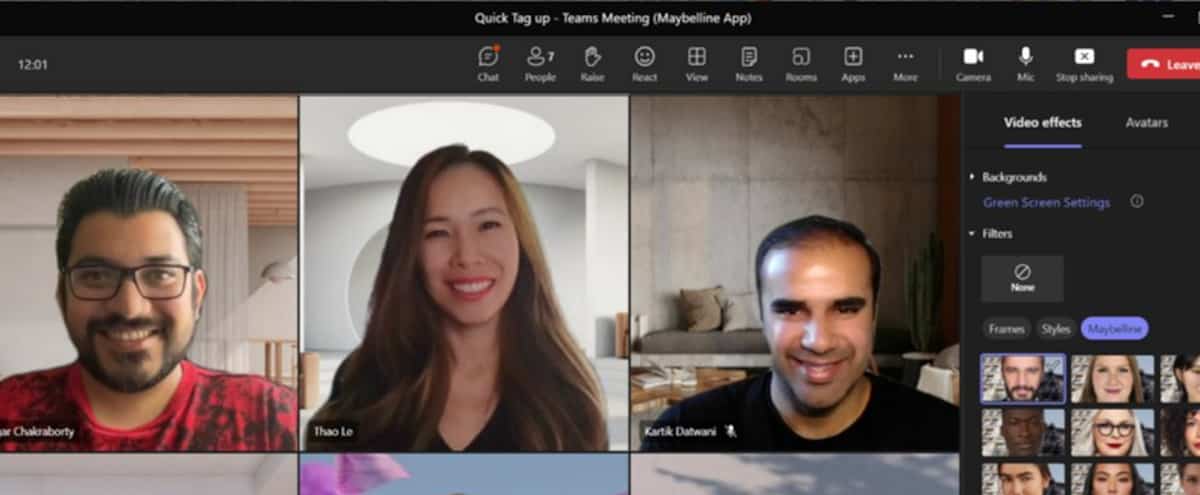1200x495 pixels.
Task: Click Thao Le's video tile
Action: pos(465,273)
